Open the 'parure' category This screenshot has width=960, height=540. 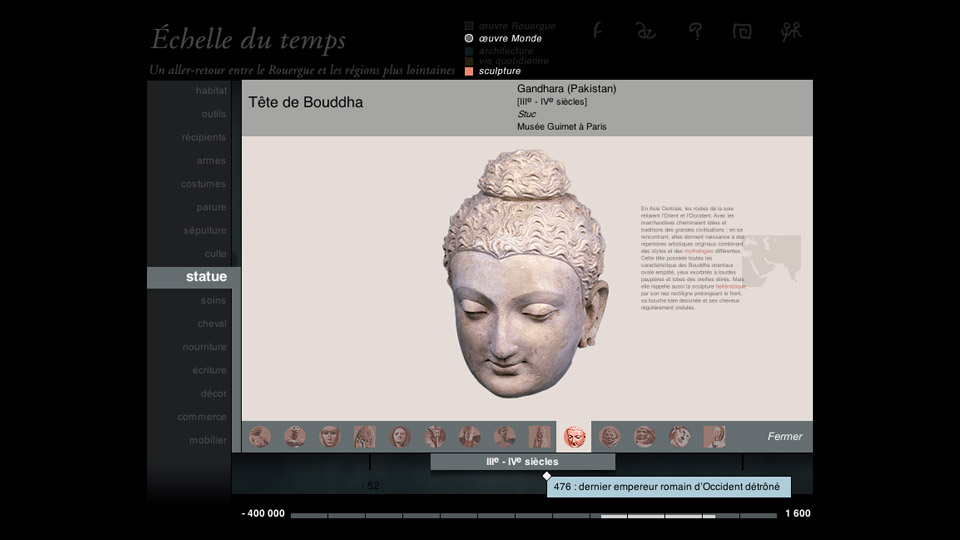coord(211,207)
